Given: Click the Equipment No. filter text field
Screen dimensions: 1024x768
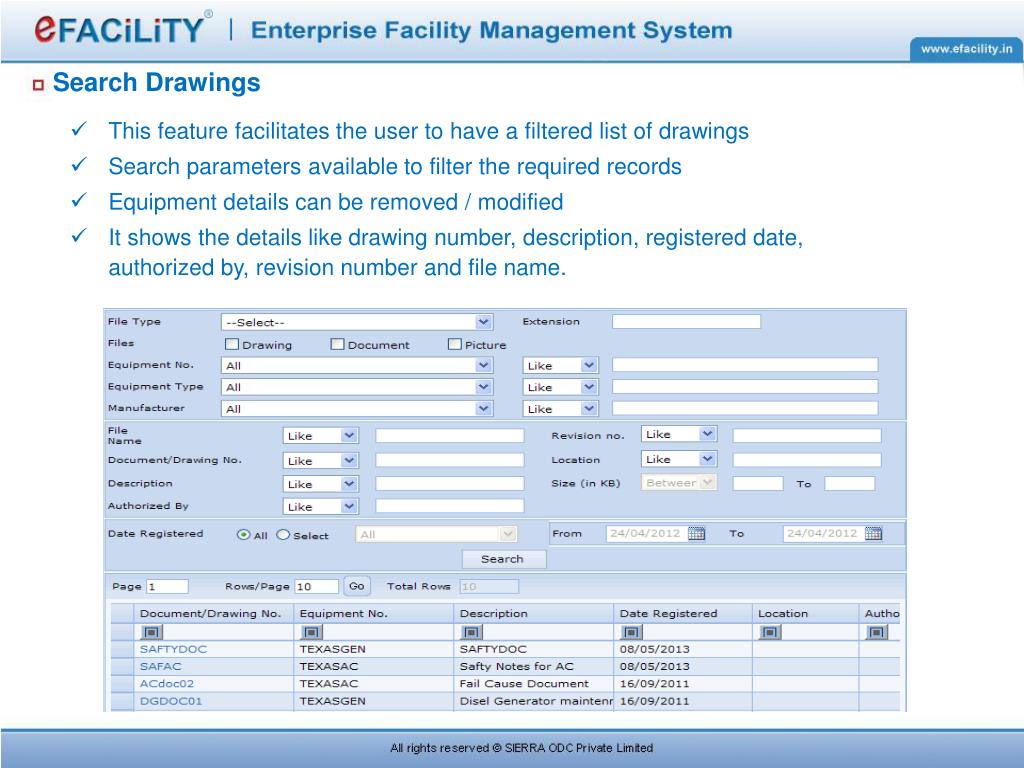Looking at the screenshot, I should click(x=745, y=365).
